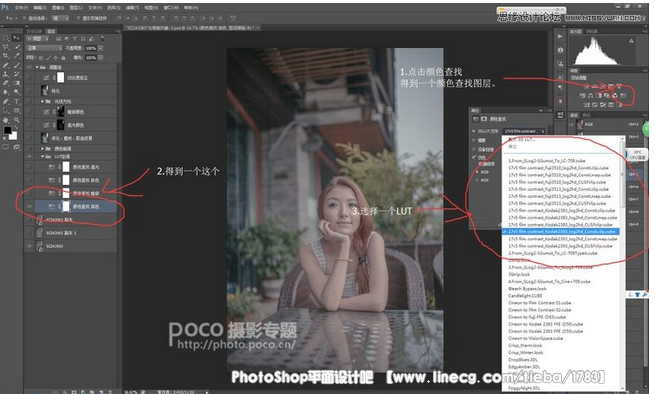Show the RGB channel eye icon

[x=571, y=125]
